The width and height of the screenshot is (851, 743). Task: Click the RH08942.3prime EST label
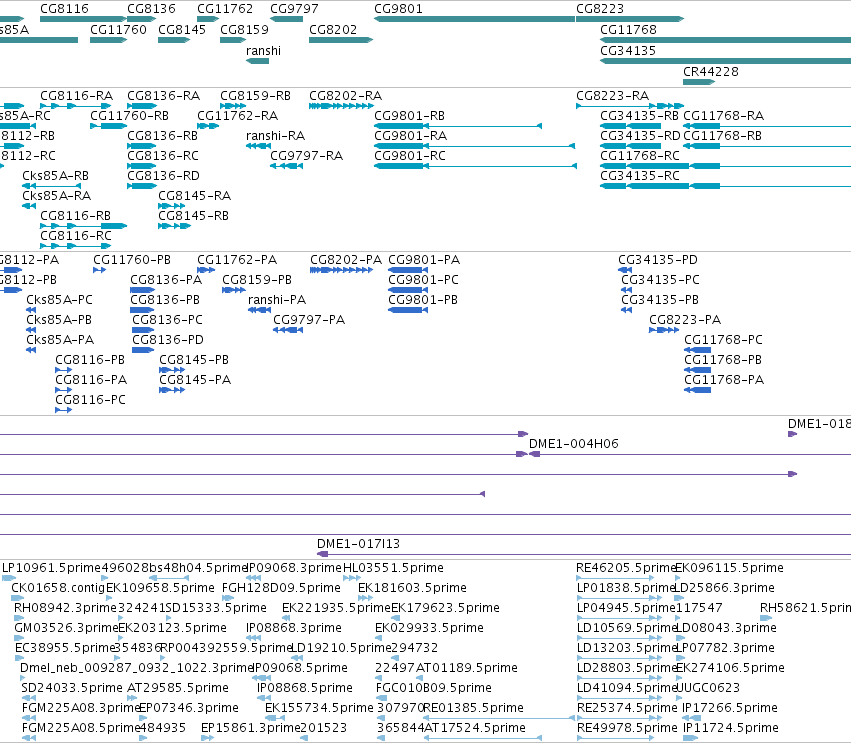(x=66, y=608)
